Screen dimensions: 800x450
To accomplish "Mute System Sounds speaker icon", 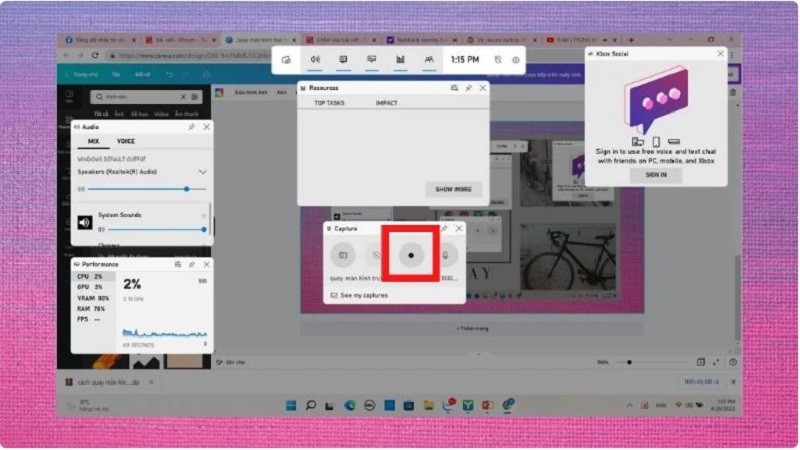I will click(x=84, y=222).
